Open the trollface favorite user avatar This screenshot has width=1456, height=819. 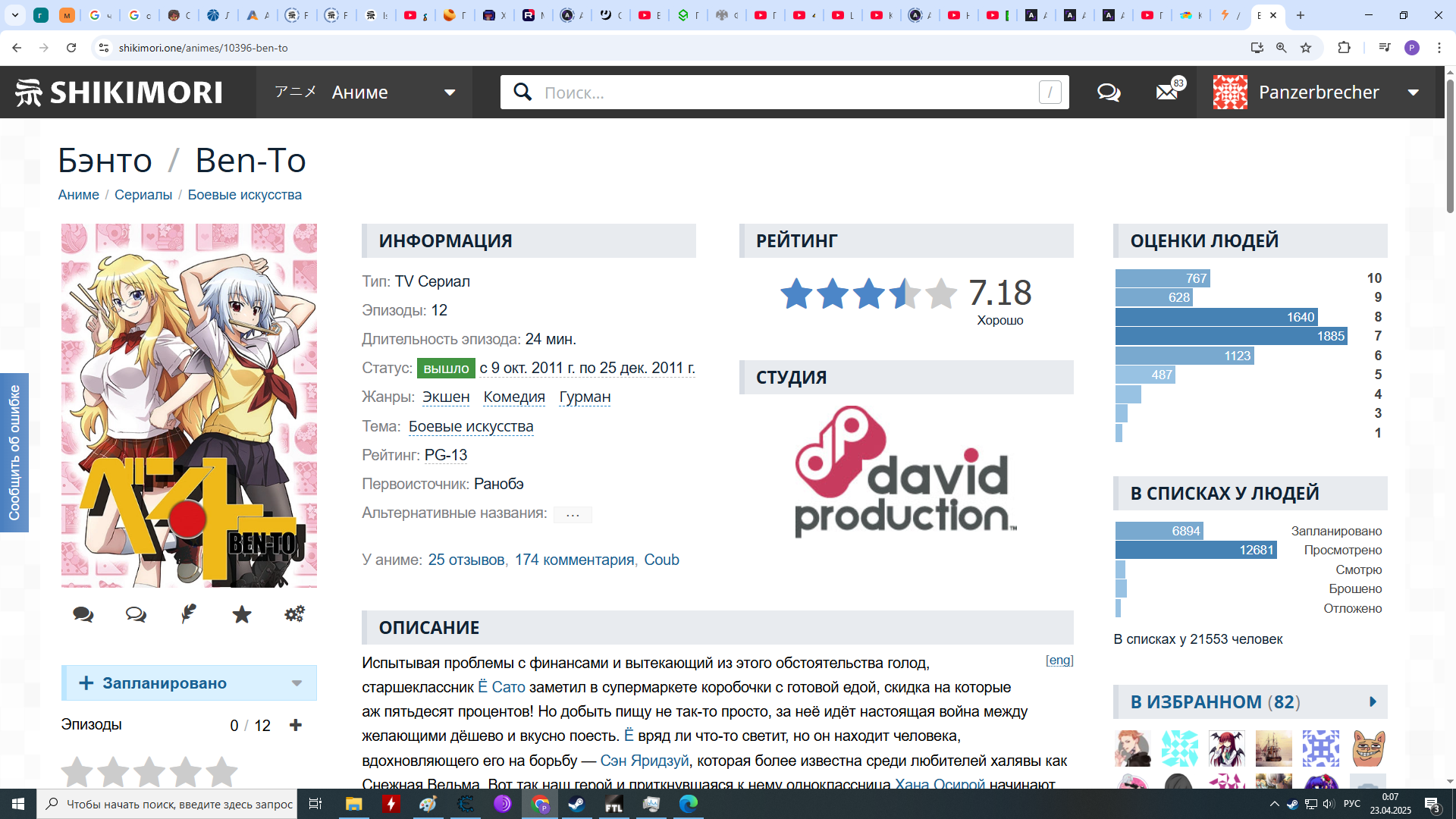pos(1367,748)
